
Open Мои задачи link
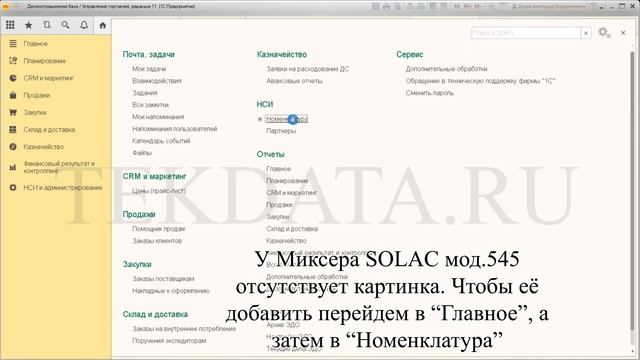(149, 69)
